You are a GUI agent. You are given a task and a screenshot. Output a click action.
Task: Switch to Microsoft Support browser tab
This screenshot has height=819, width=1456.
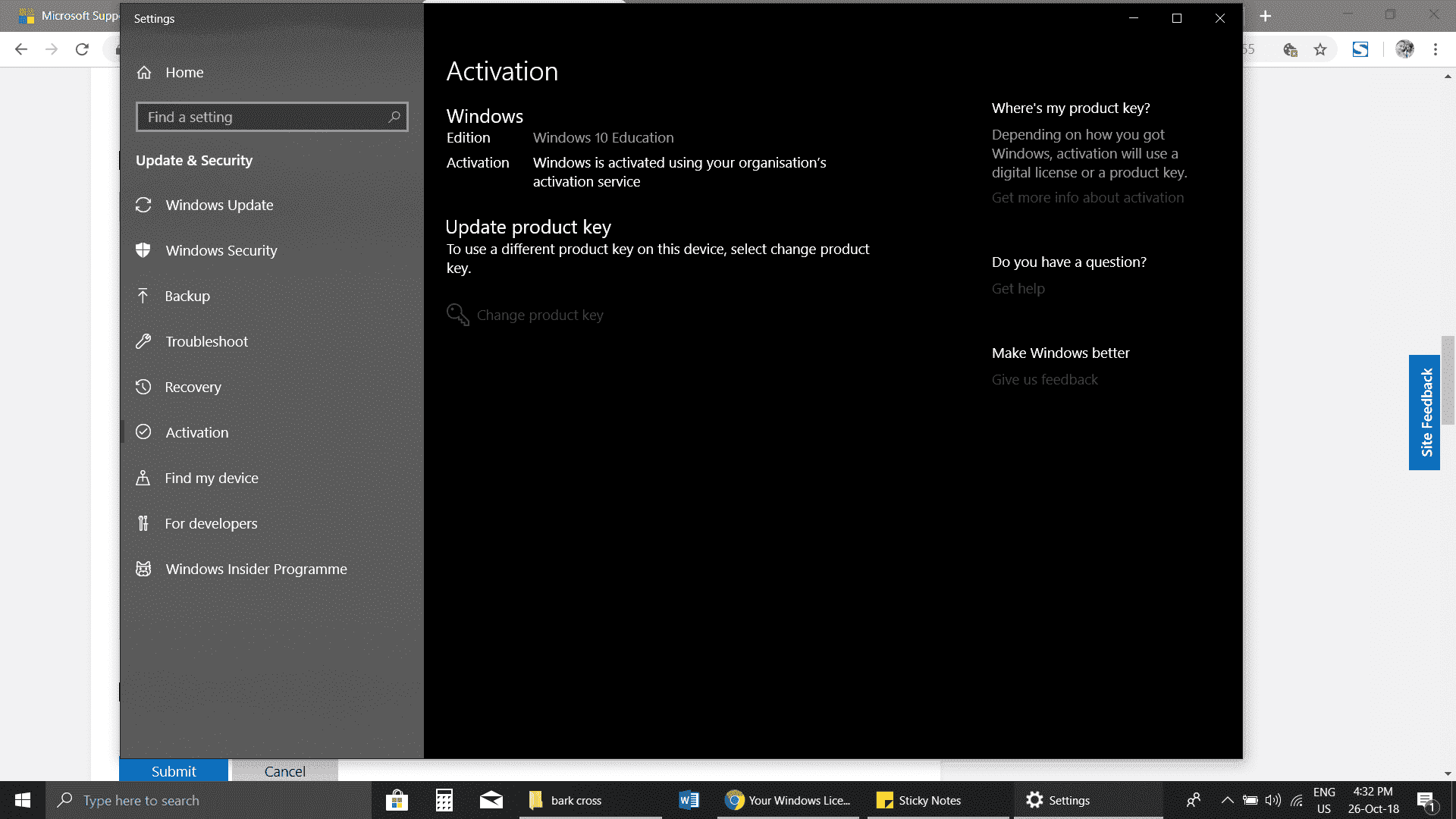tap(68, 16)
